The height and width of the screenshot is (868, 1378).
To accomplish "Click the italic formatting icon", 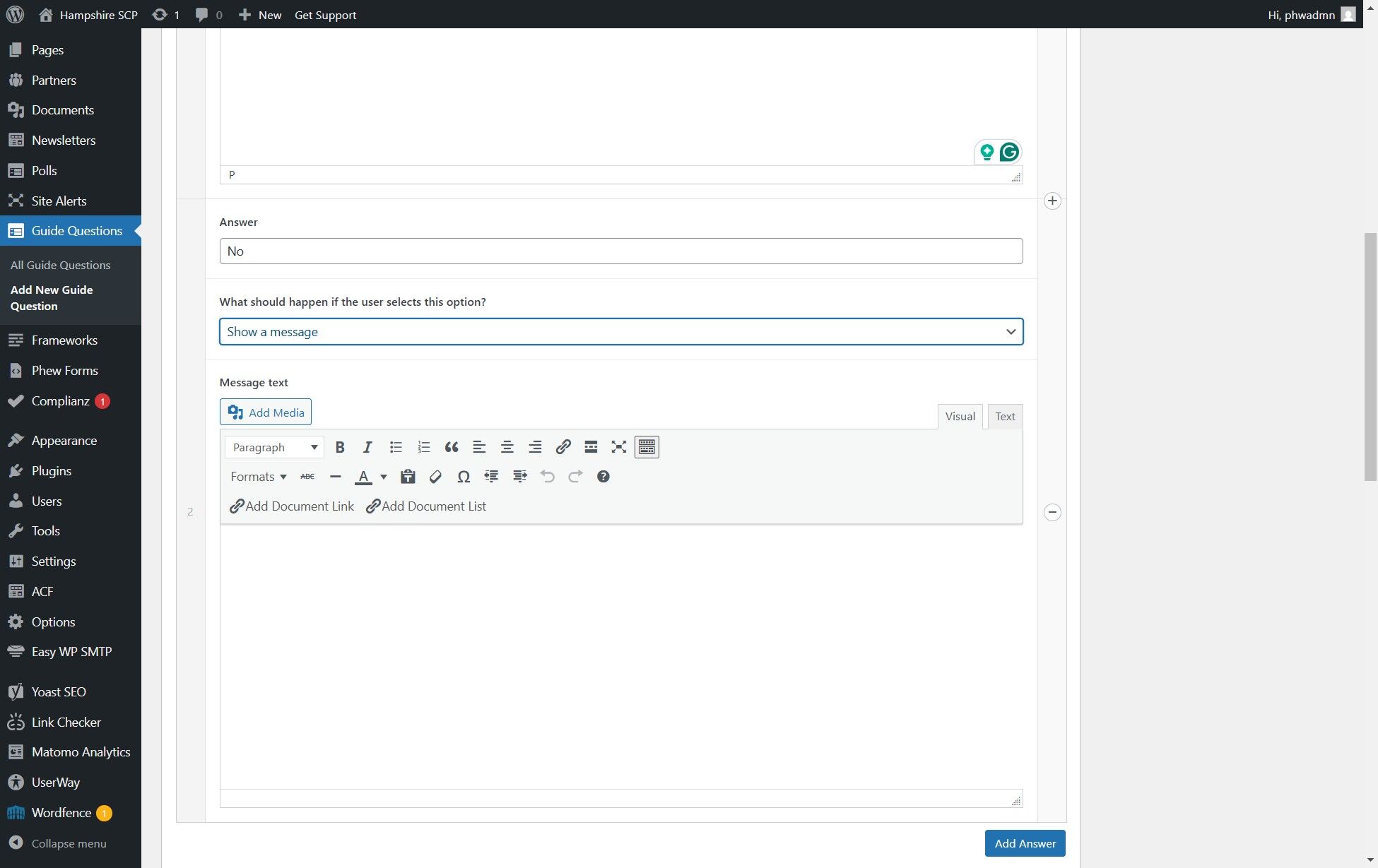I will click(367, 447).
